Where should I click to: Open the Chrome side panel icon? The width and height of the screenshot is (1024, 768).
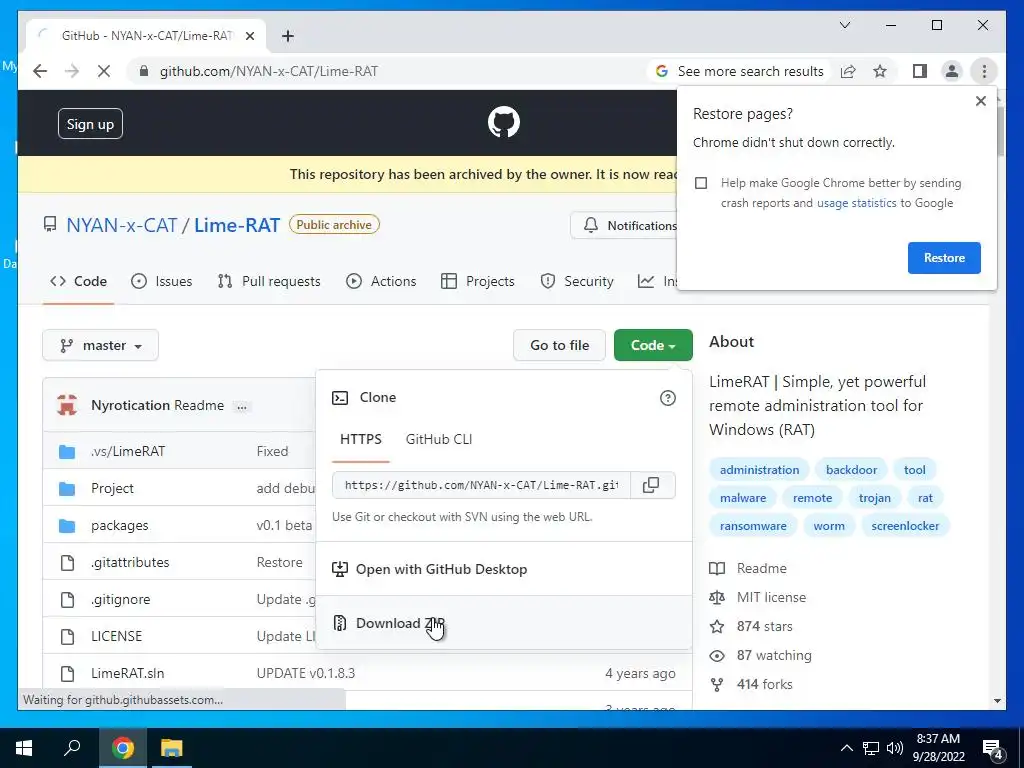click(920, 71)
